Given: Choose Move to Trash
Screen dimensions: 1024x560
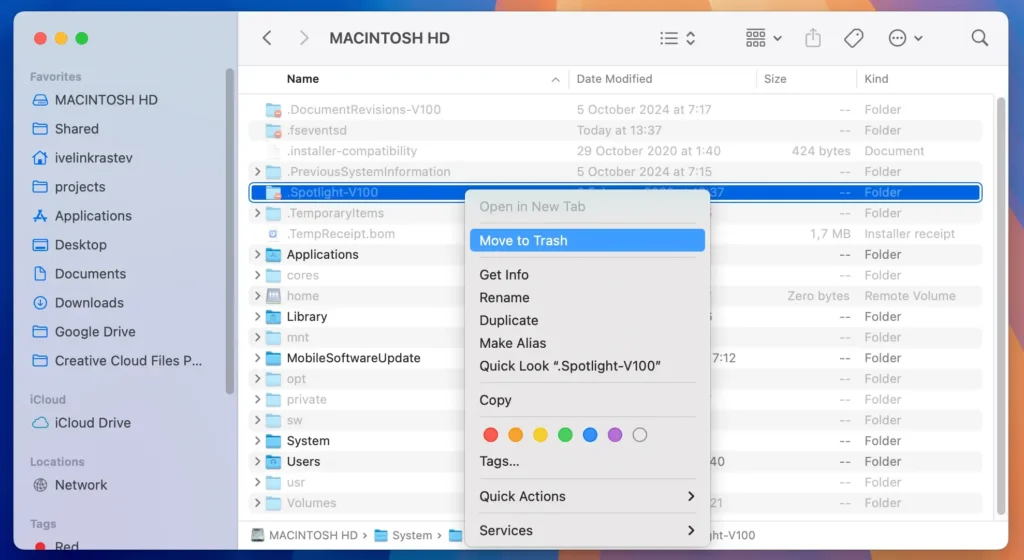Looking at the screenshot, I should coord(587,240).
